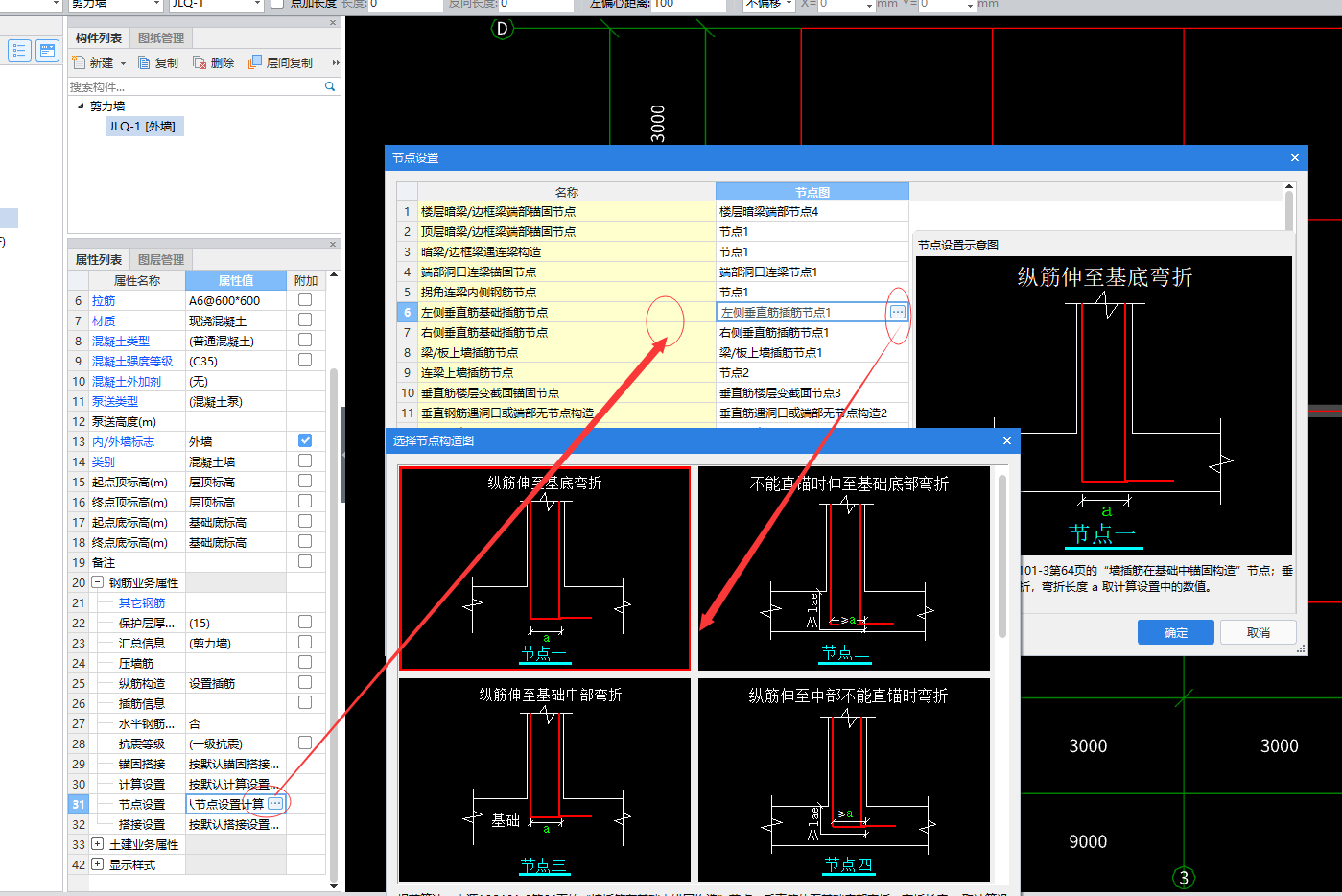Click the 新建 (new component) icon
Image resolution: width=1342 pixels, height=896 pixels.
pyautogui.click(x=80, y=62)
